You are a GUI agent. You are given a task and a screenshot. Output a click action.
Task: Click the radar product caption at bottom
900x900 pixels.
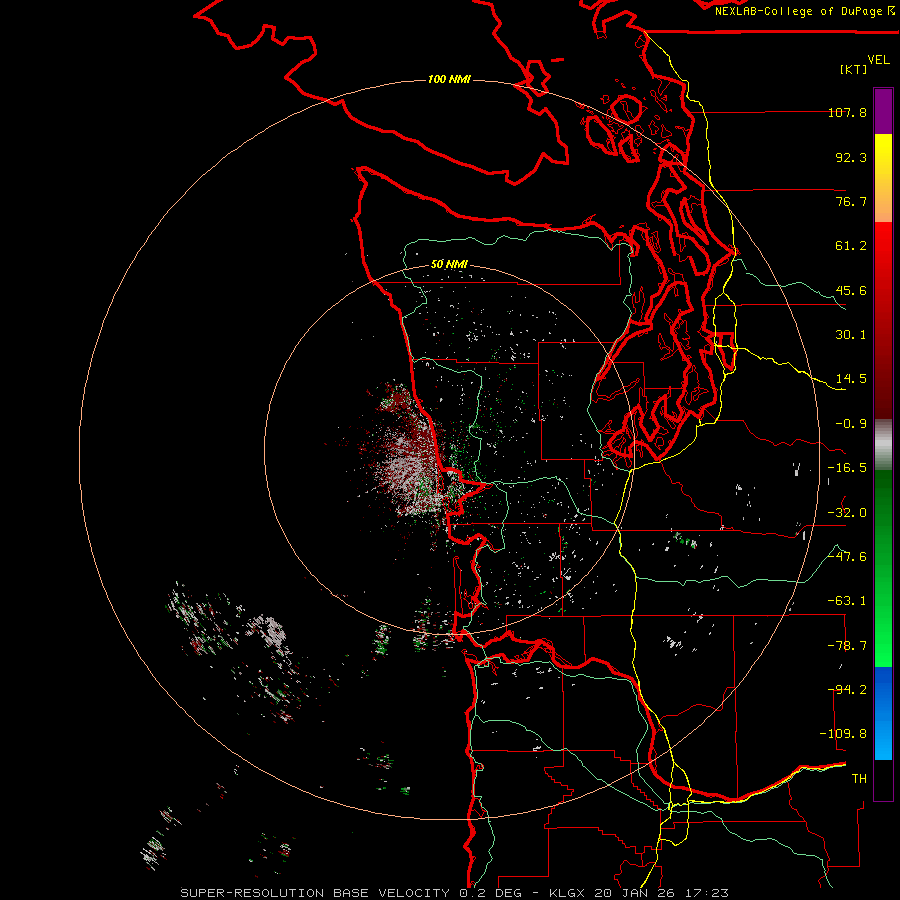pyautogui.click(x=455, y=893)
